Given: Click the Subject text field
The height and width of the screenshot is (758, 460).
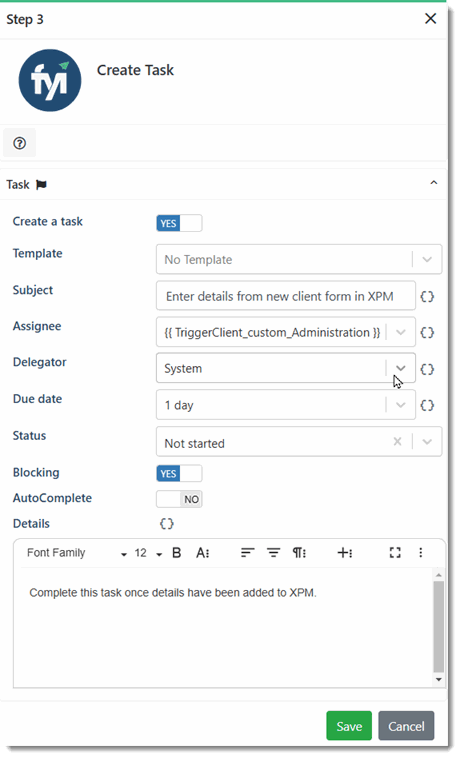Looking at the screenshot, I should (x=286, y=296).
